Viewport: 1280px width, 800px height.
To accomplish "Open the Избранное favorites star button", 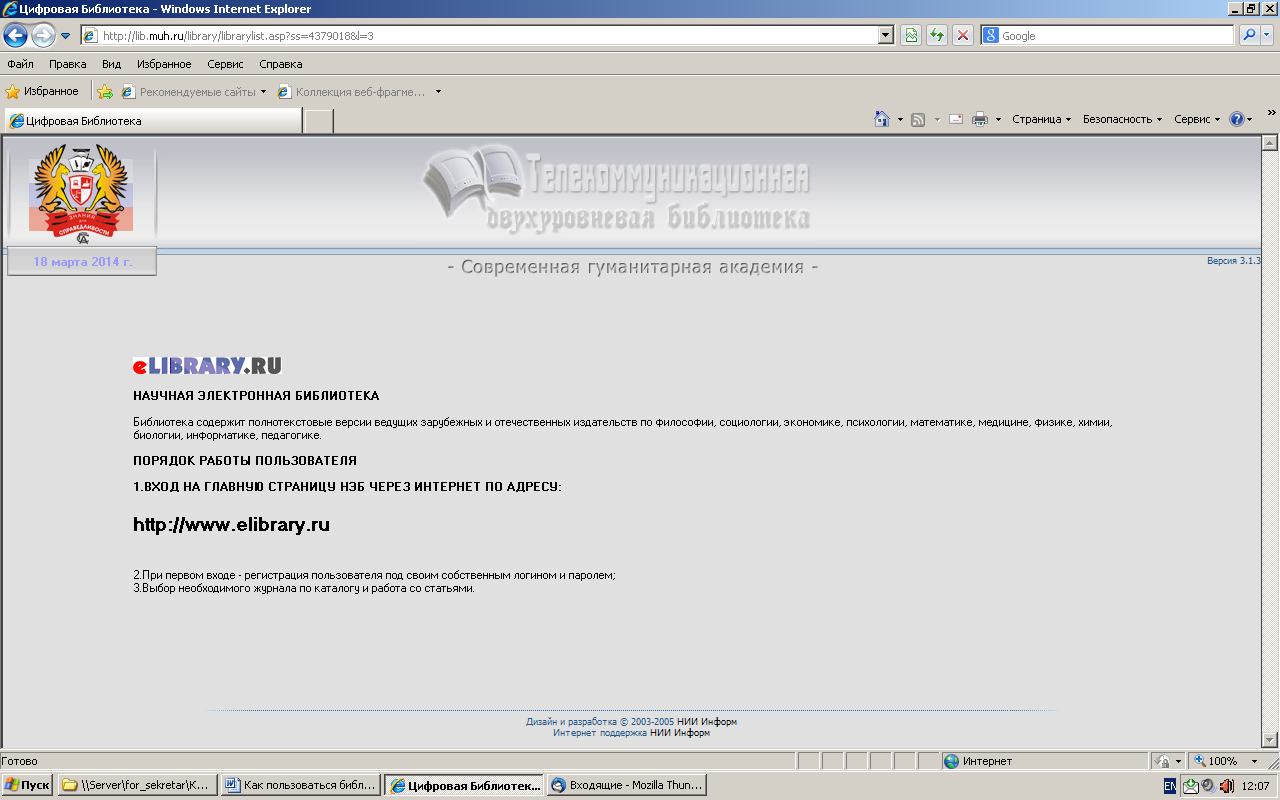I will [42, 91].
